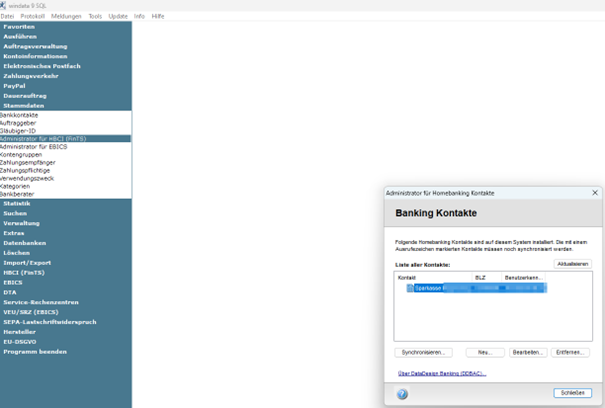Select Gläubiger-ID entry
The height and width of the screenshot is (408, 605).
click(x=66, y=131)
